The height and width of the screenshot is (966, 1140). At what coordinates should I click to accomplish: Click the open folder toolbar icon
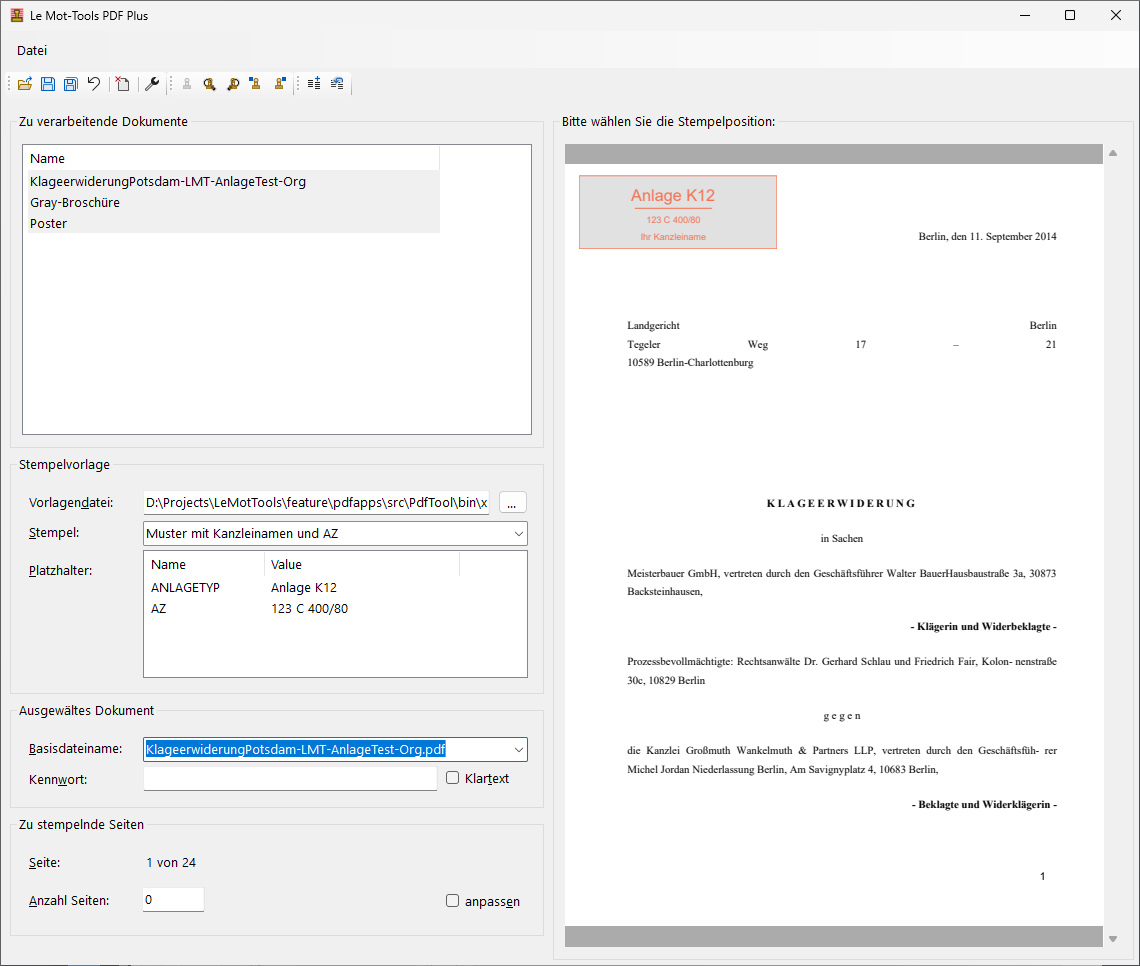click(25, 84)
